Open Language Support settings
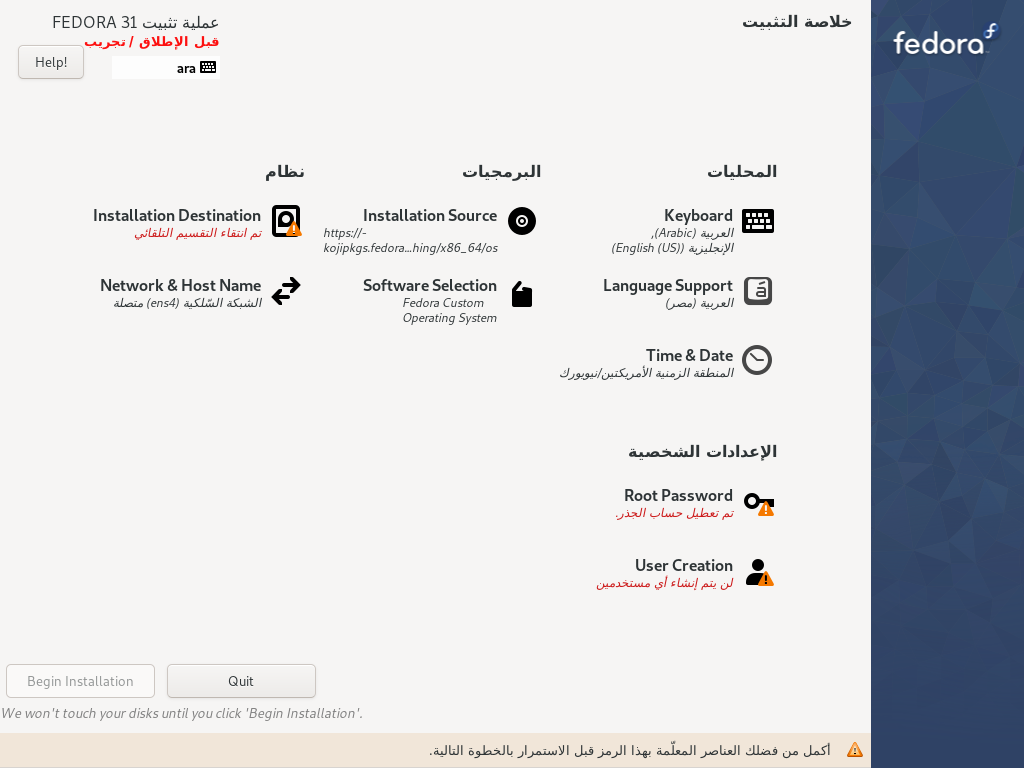1024x768 pixels. pos(667,285)
